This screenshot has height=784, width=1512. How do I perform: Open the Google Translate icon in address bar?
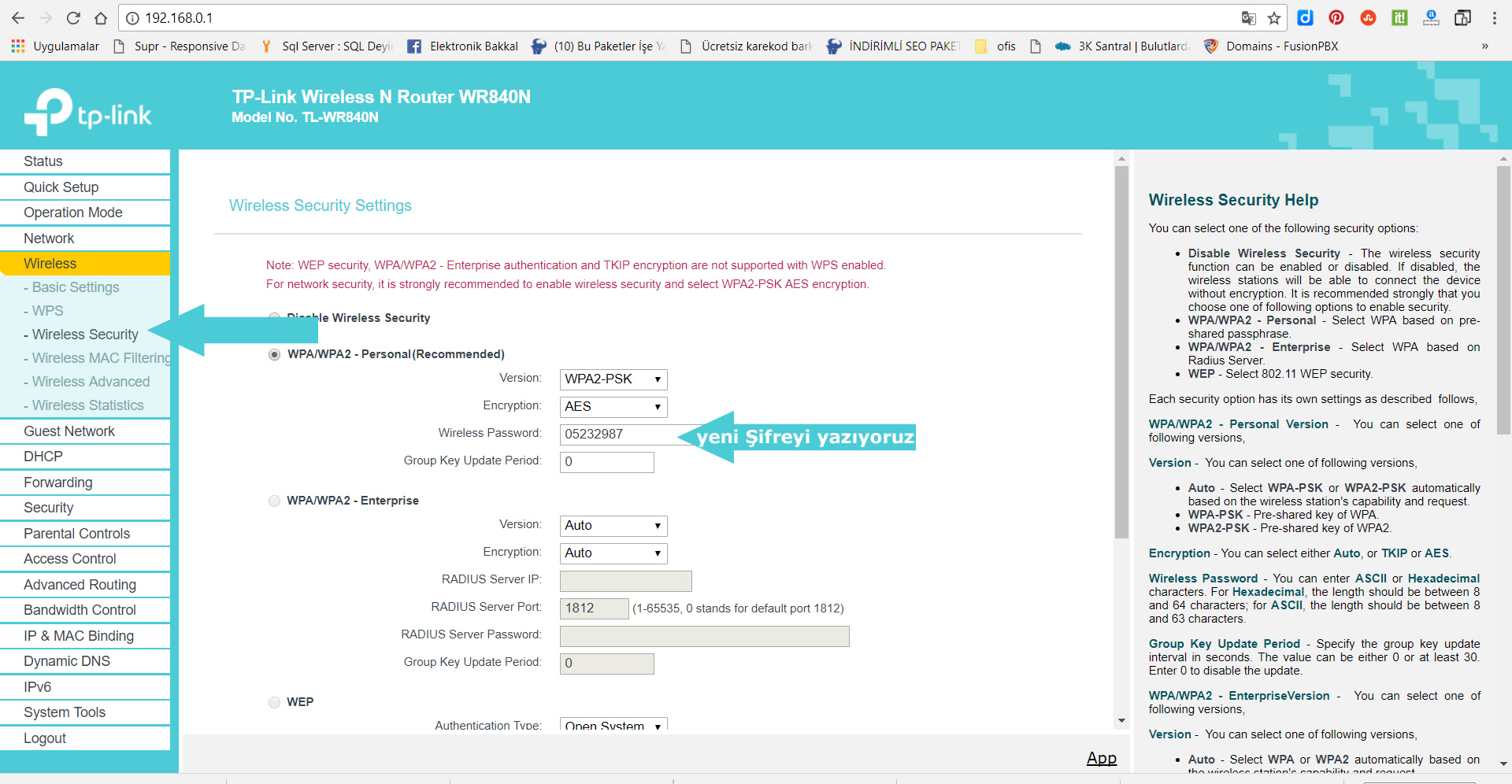coord(1249,18)
